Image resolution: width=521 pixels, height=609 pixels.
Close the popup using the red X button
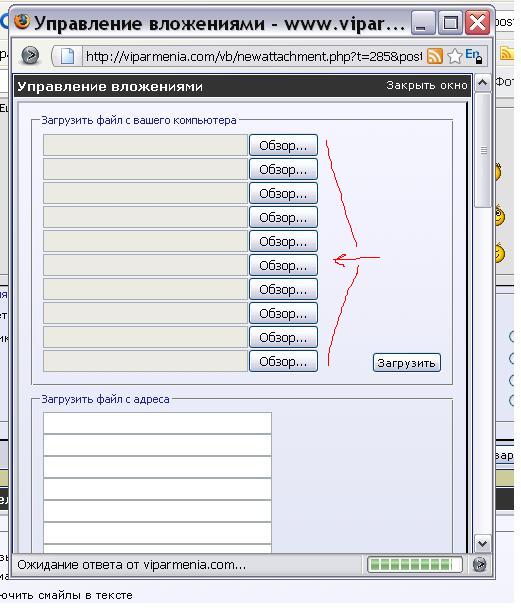coord(477,23)
